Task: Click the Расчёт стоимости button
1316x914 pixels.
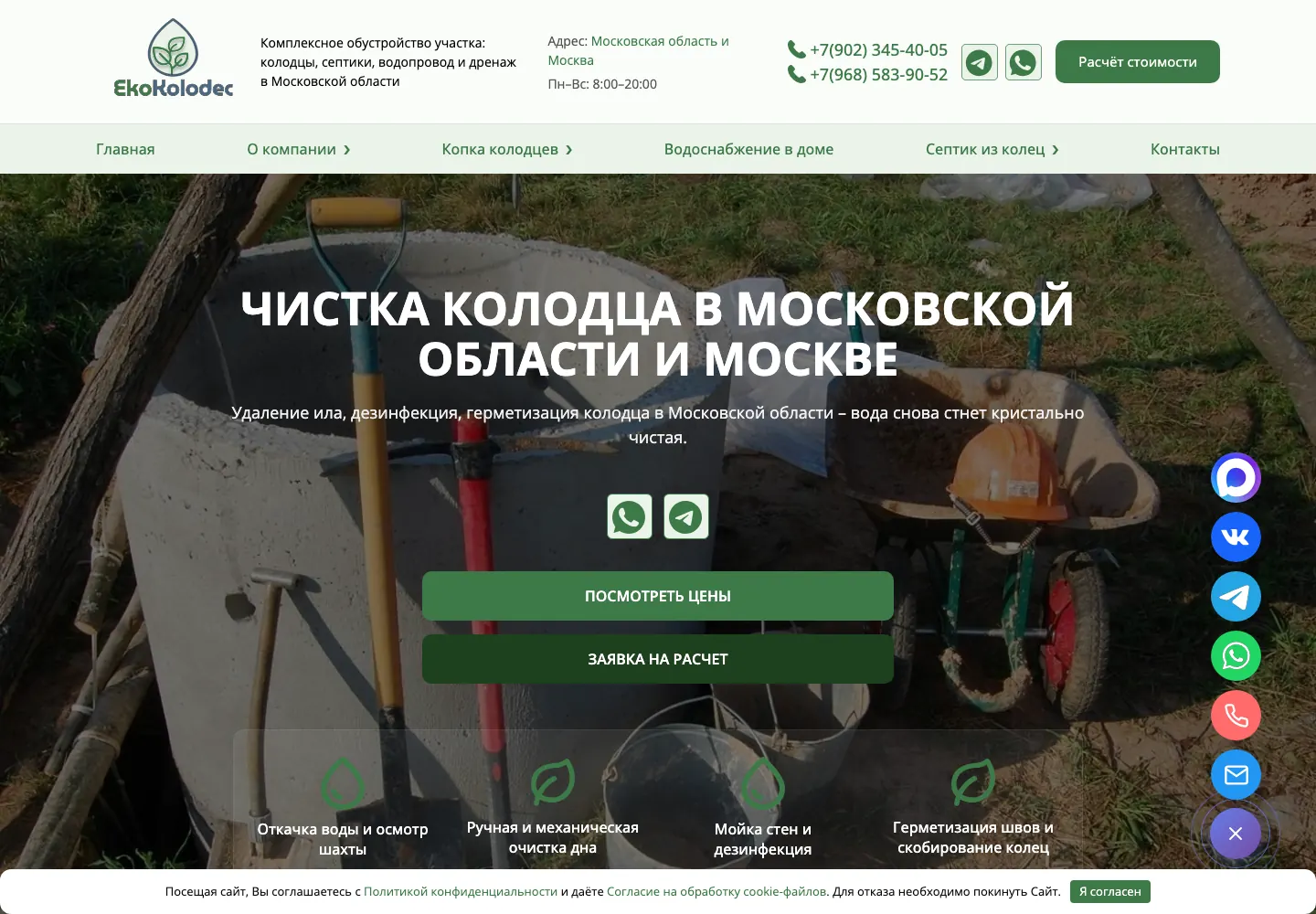Action: 1138,62
